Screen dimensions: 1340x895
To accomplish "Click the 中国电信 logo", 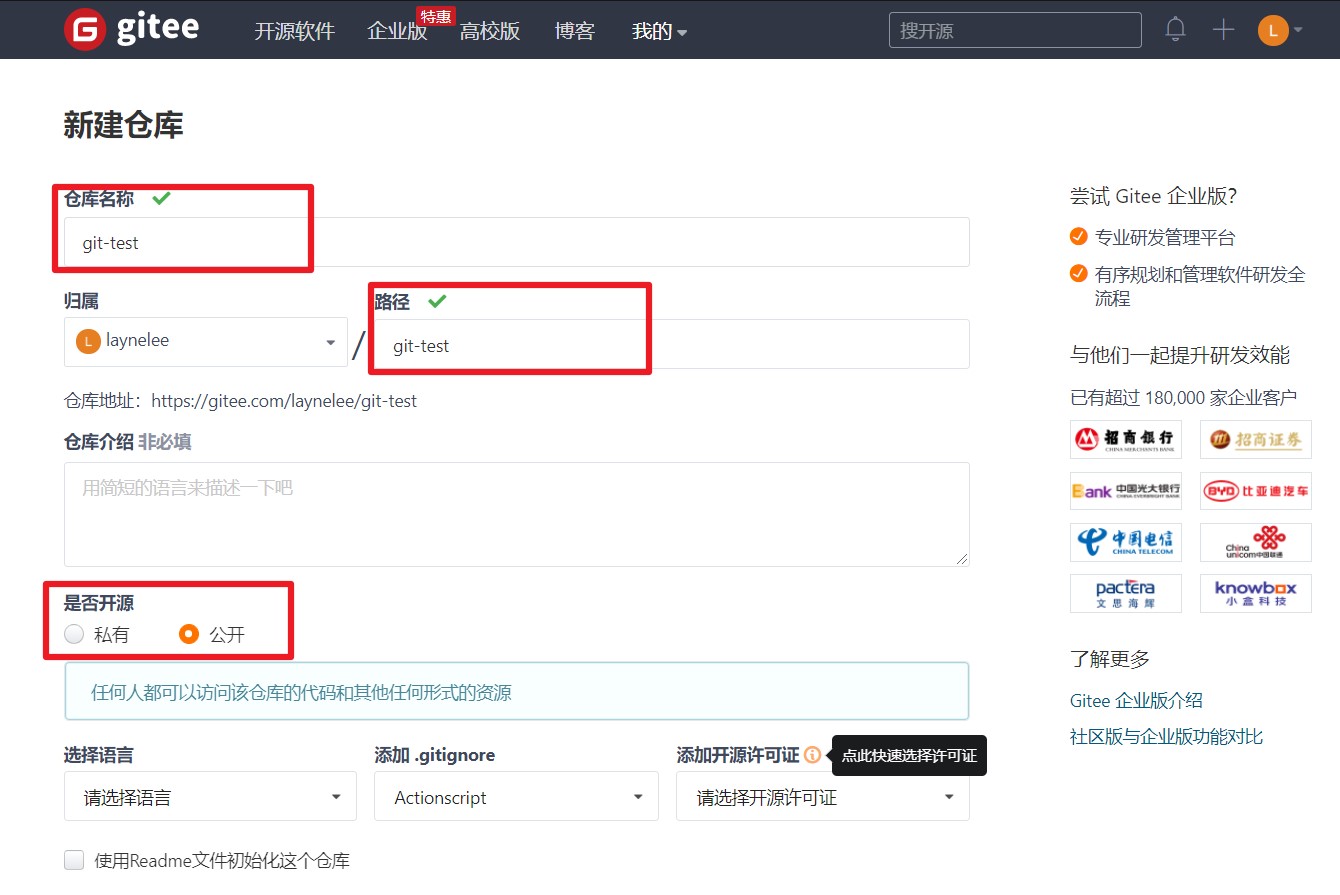I will 1126,542.
